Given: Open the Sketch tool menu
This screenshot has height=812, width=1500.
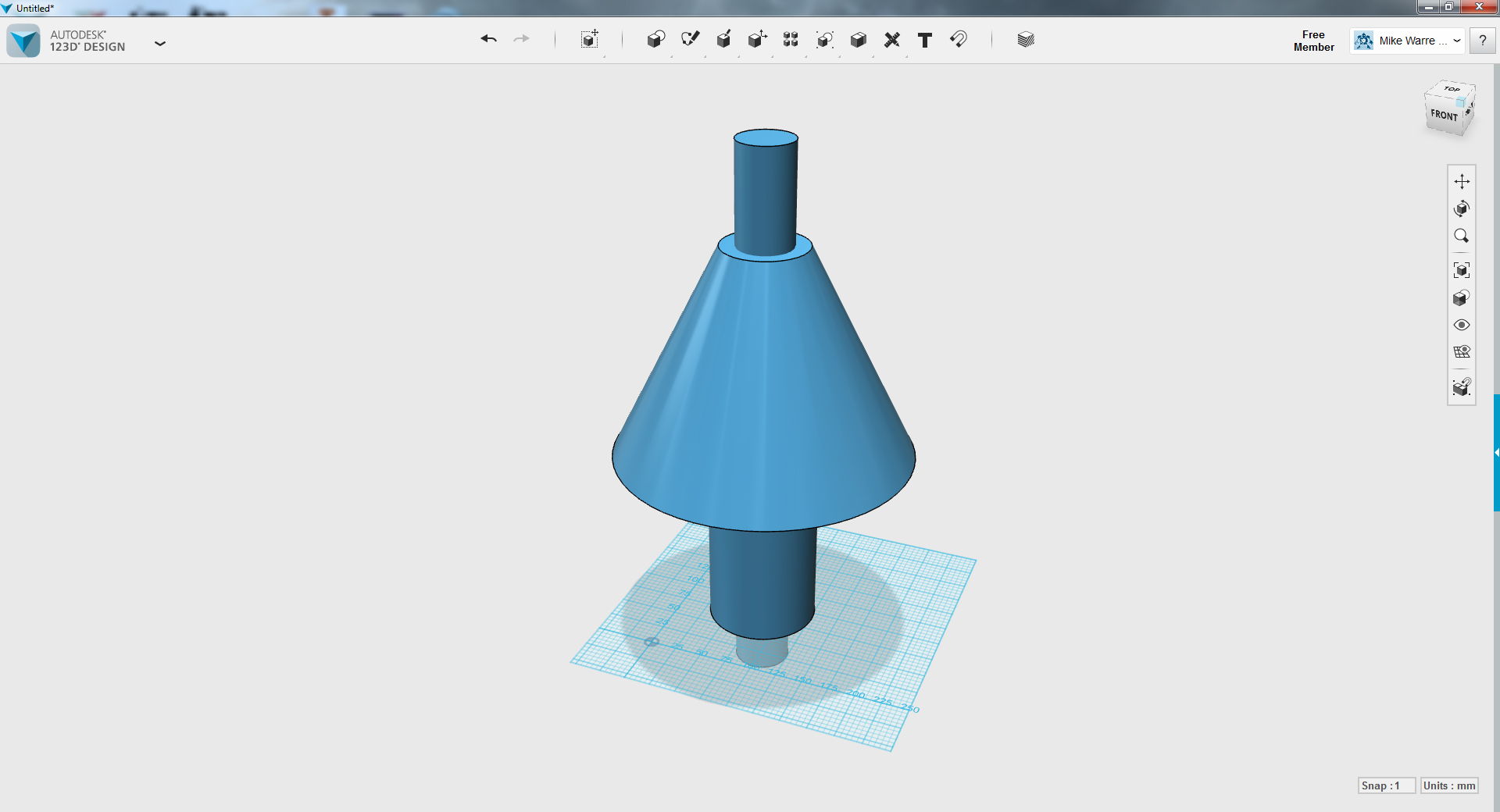Looking at the screenshot, I should pos(690,39).
